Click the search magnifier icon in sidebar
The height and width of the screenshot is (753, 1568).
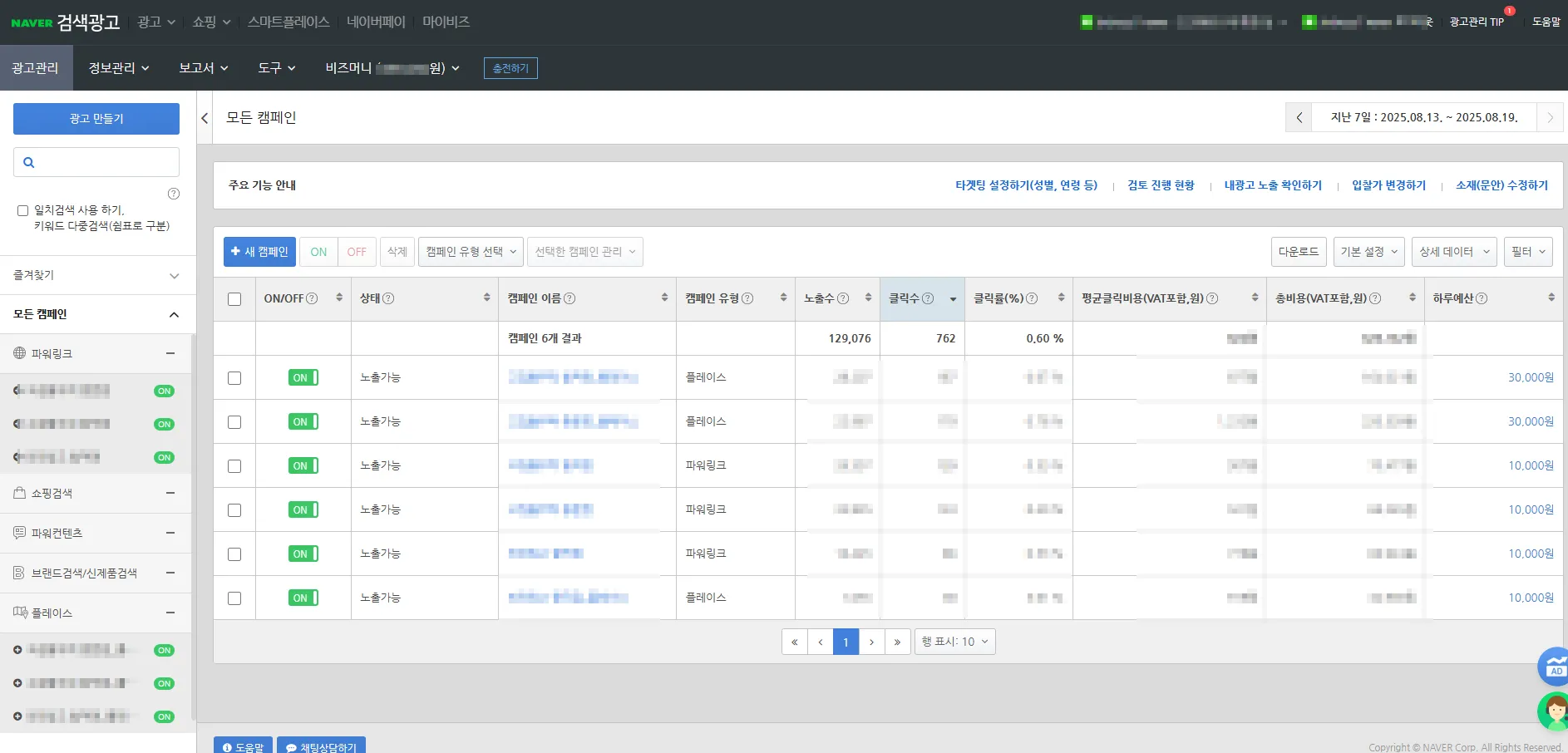coord(29,163)
